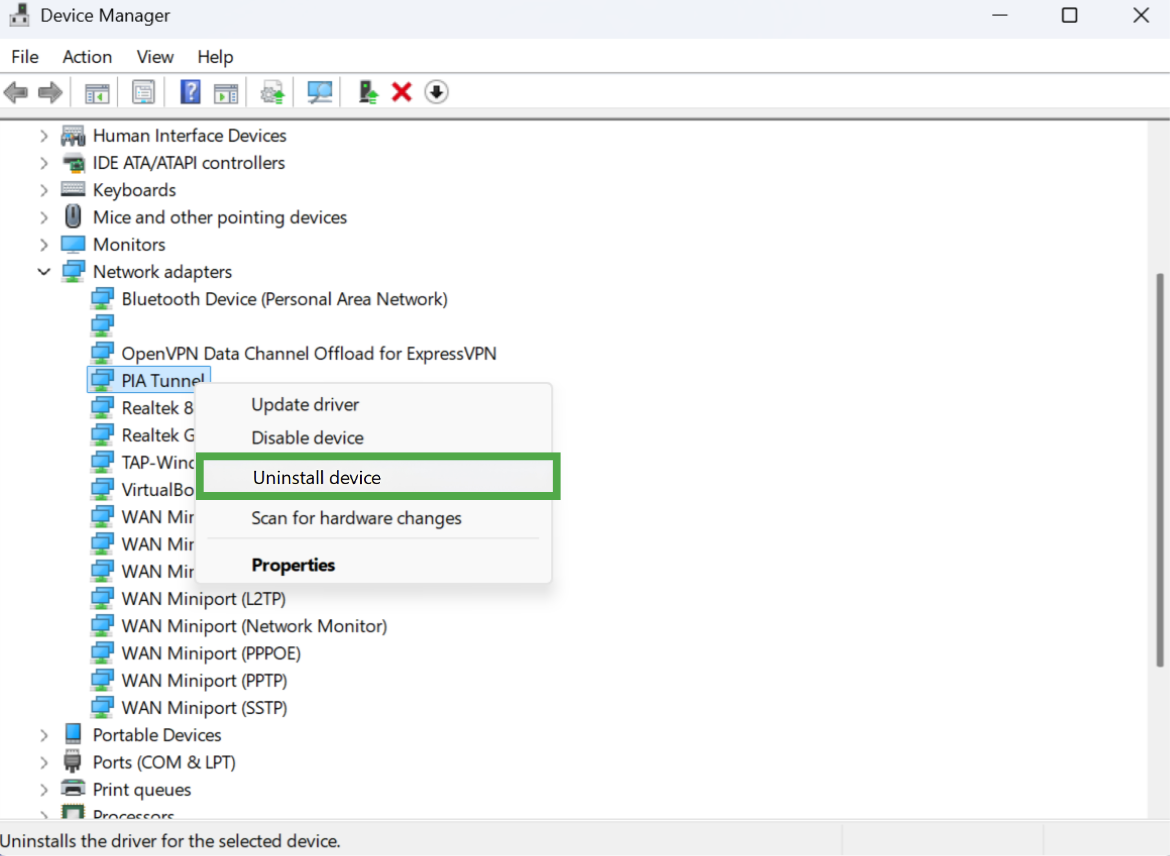
Task: Select the Realtek 8 adapter row
Action: (142, 408)
